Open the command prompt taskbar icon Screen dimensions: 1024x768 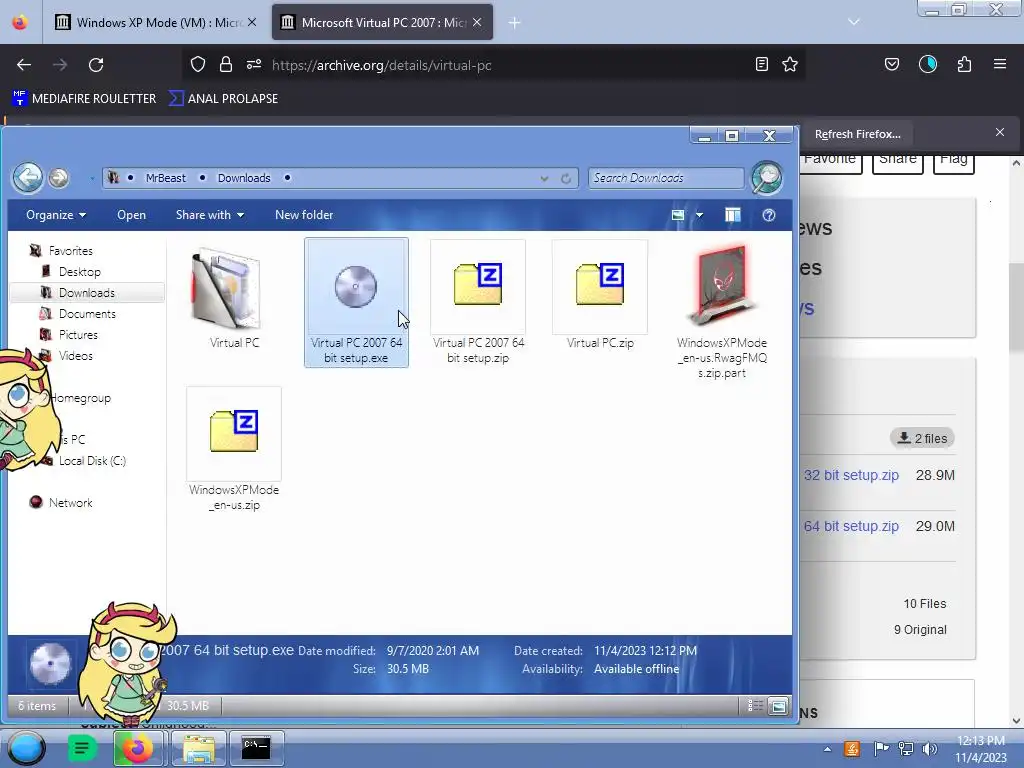pos(256,748)
